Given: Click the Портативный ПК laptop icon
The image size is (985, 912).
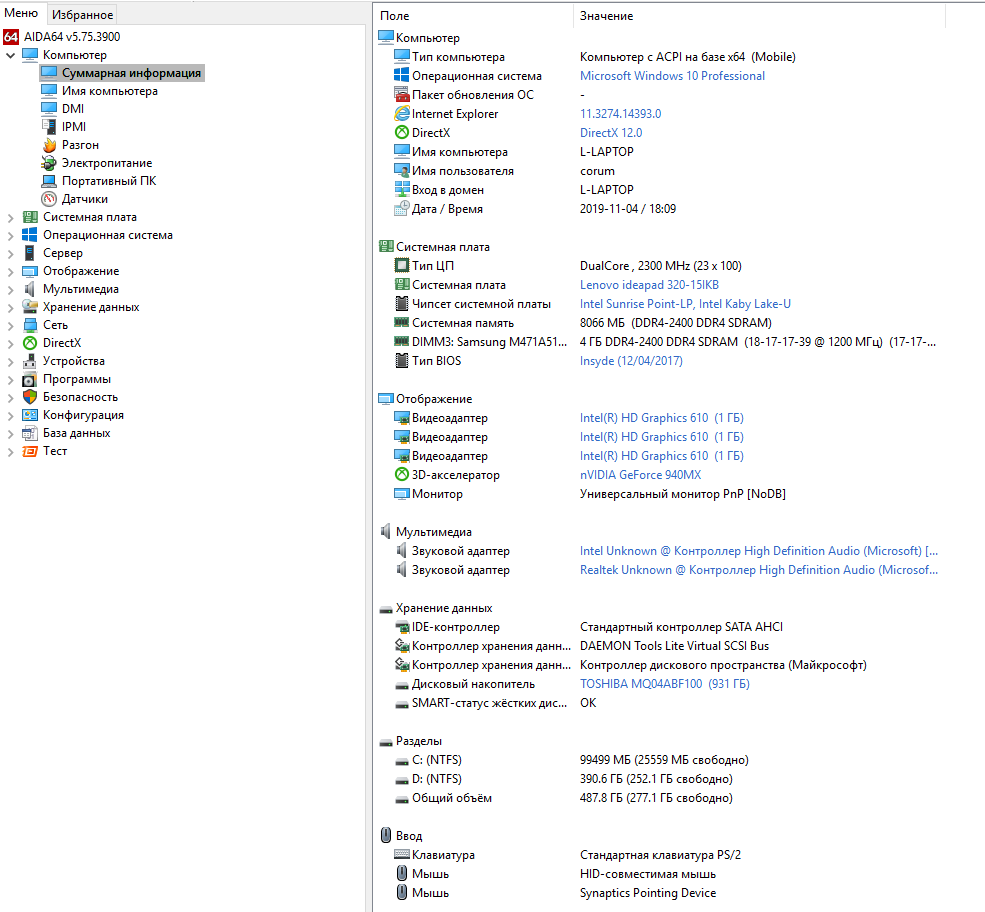Looking at the screenshot, I should (x=49, y=181).
